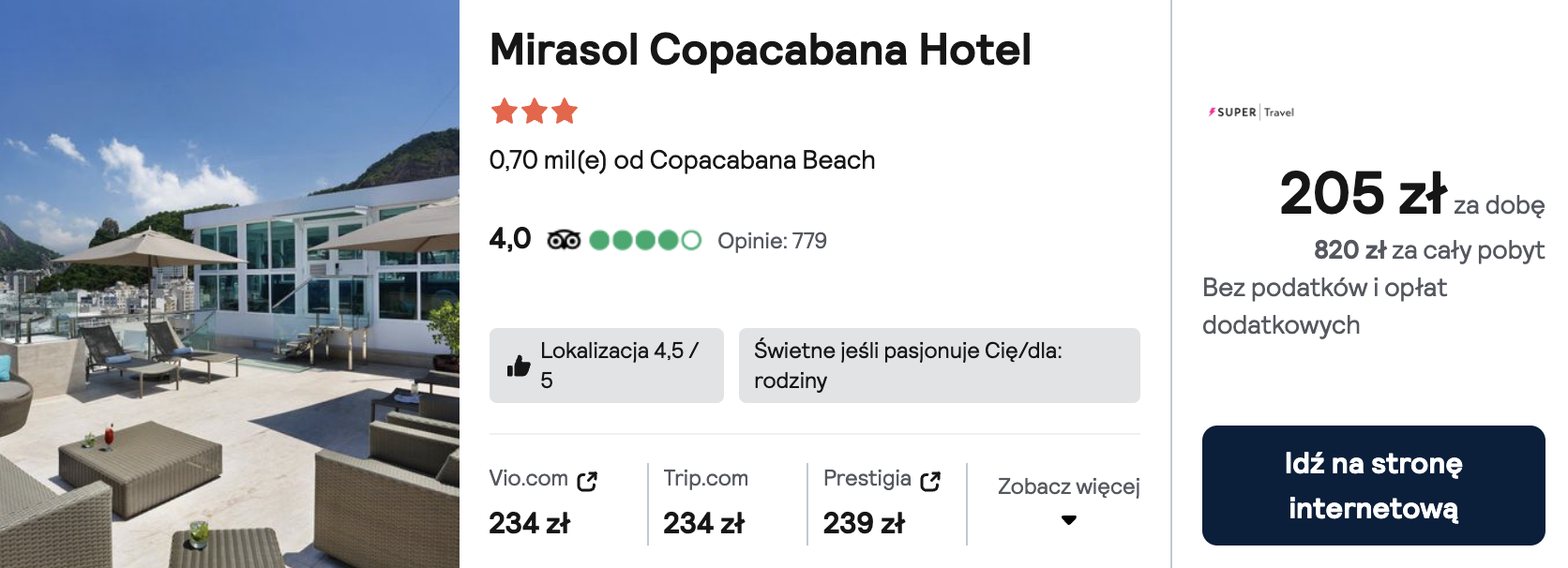
Task: View the hotel rooftop terrace photo
Action: (230, 284)
